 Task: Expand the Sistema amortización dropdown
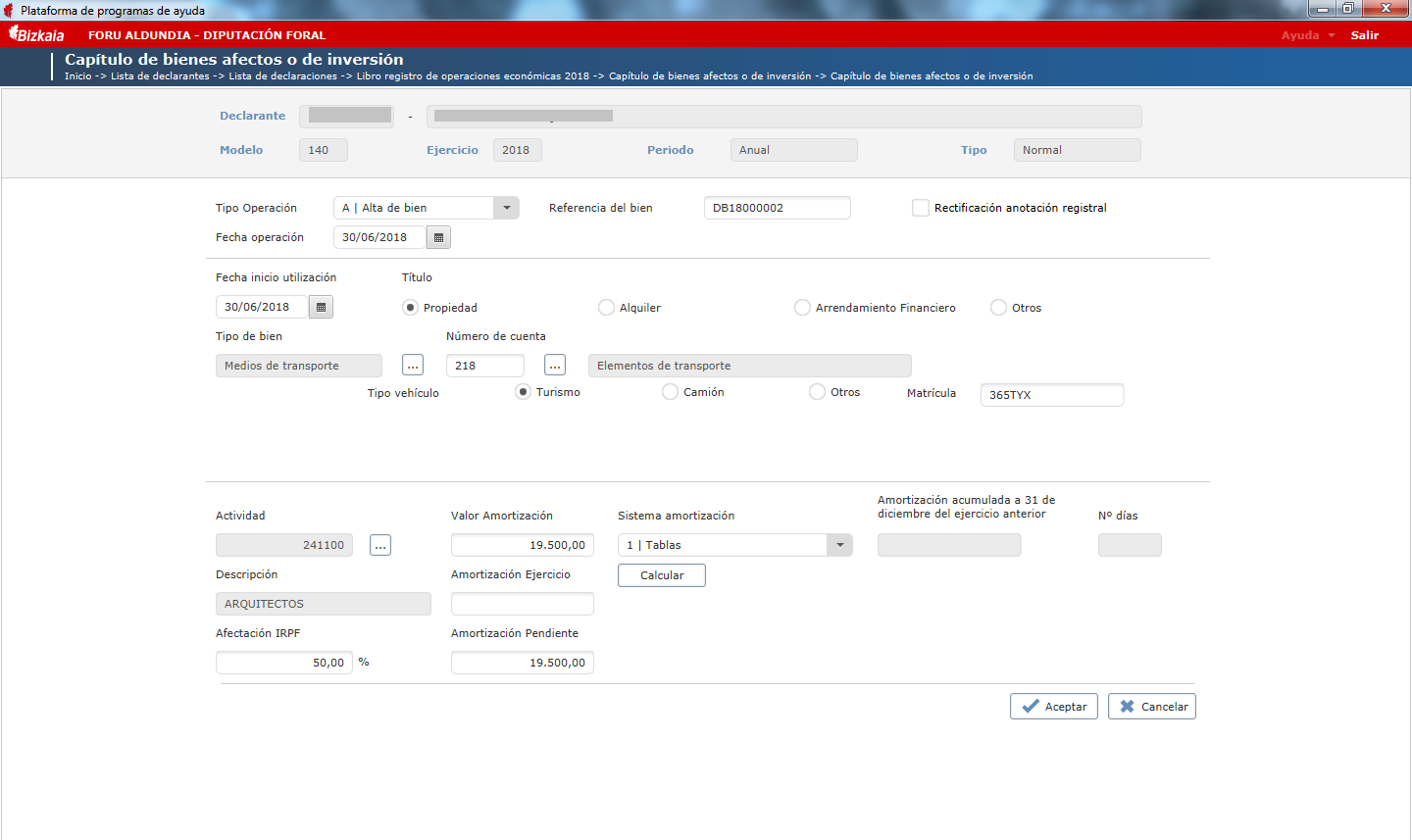pos(839,545)
